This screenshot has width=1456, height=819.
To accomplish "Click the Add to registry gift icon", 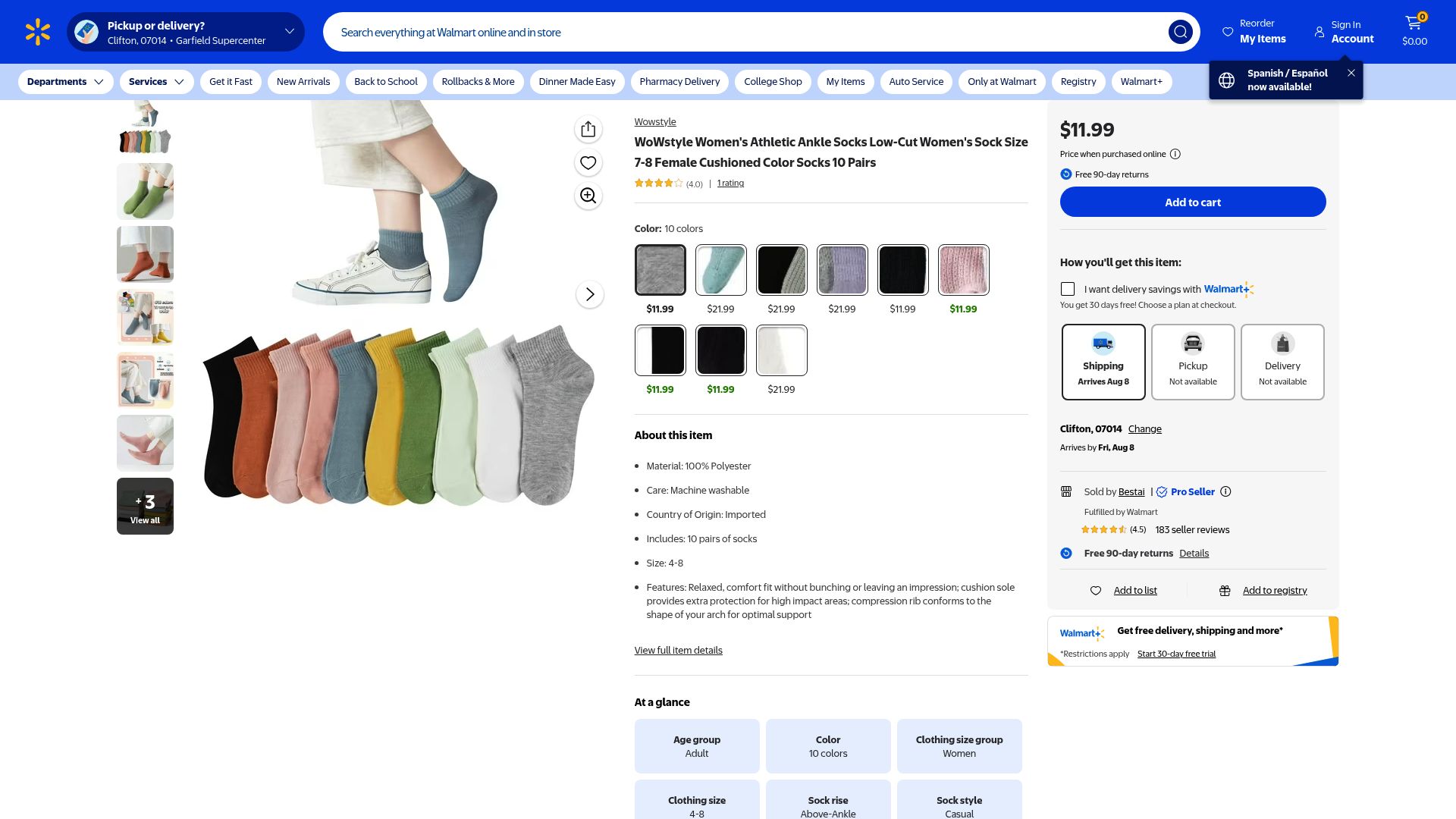I will click(x=1225, y=591).
